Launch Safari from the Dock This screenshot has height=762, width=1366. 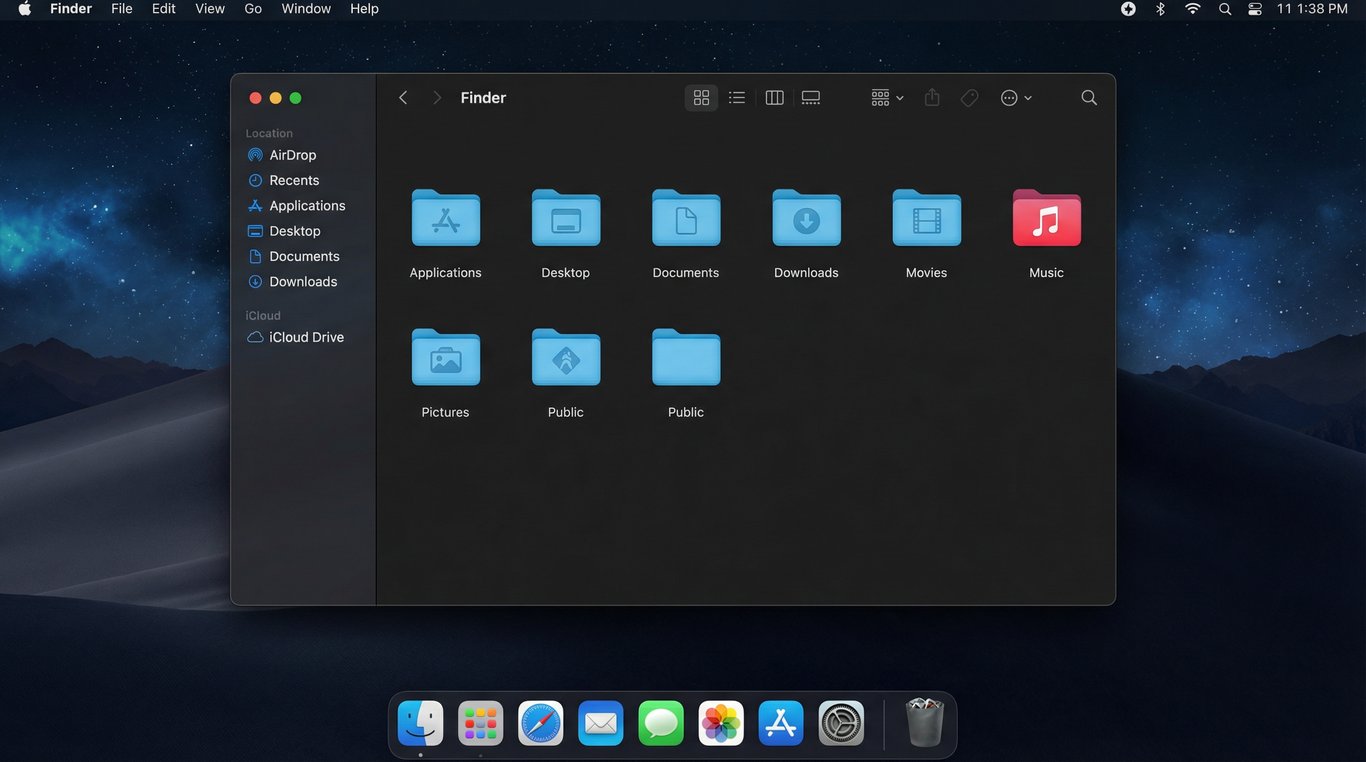(x=540, y=722)
